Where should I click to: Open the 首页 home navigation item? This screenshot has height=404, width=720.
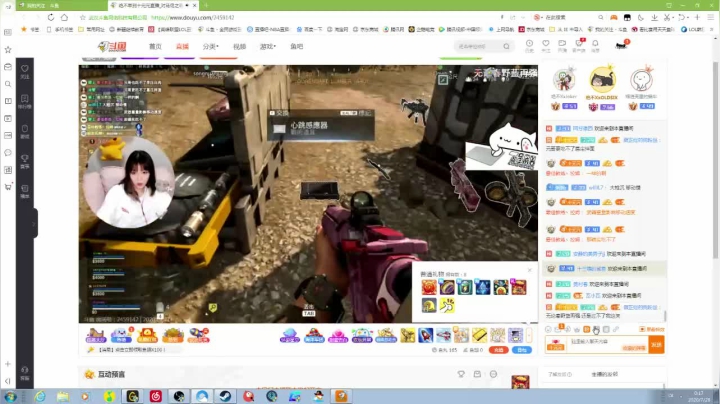click(155, 46)
